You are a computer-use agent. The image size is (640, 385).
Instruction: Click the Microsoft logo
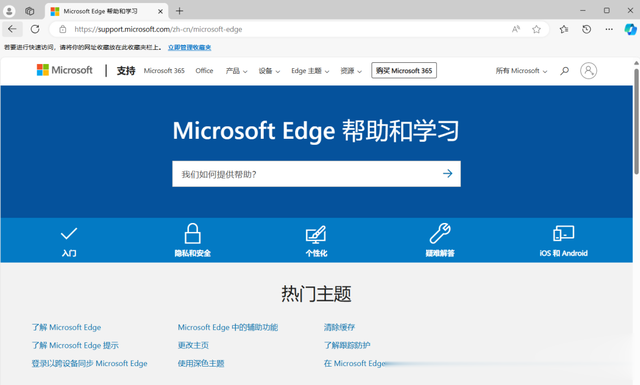click(x=65, y=70)
